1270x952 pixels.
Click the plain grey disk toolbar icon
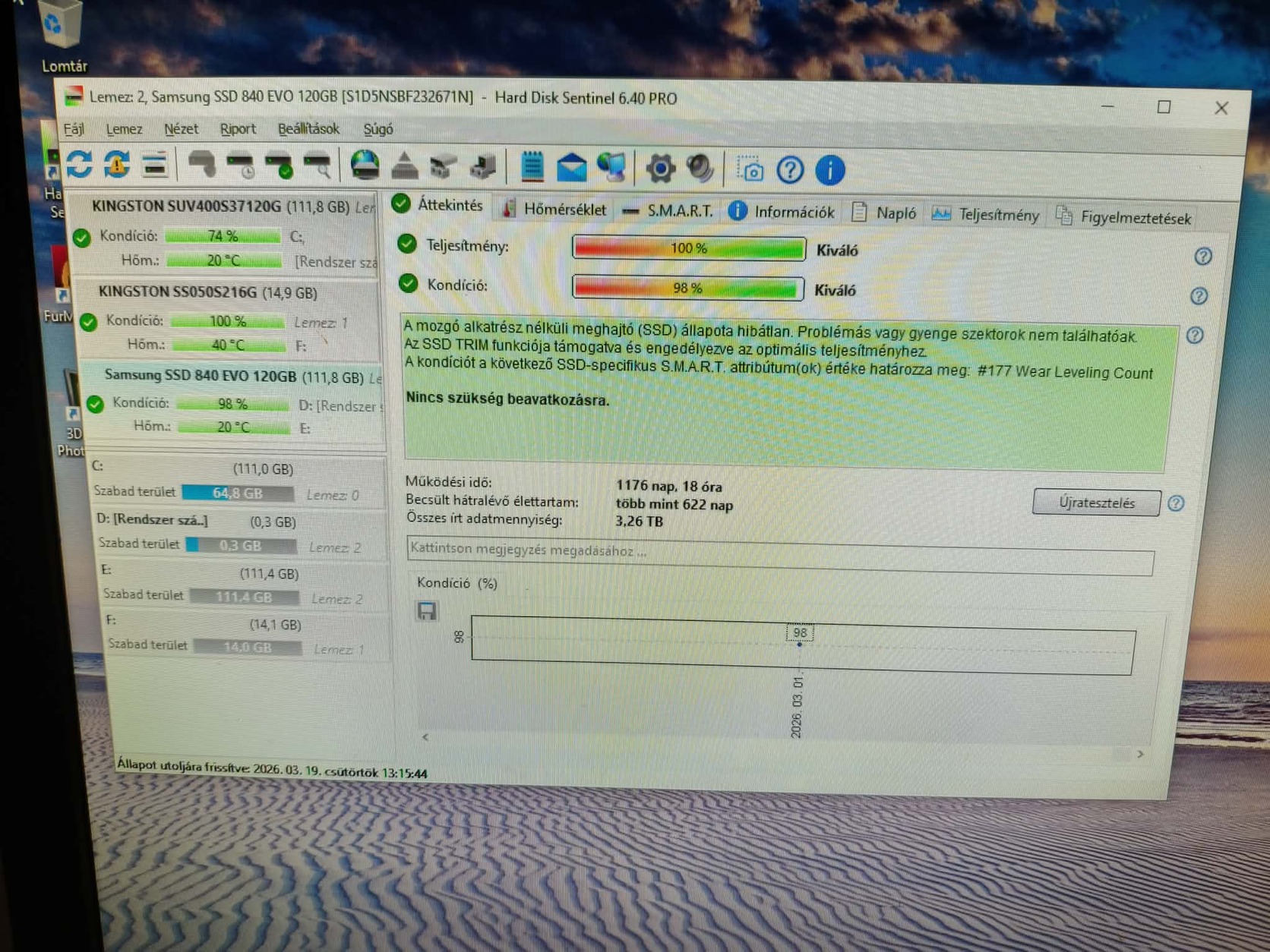pyautogui.click(x=202, y=165)
